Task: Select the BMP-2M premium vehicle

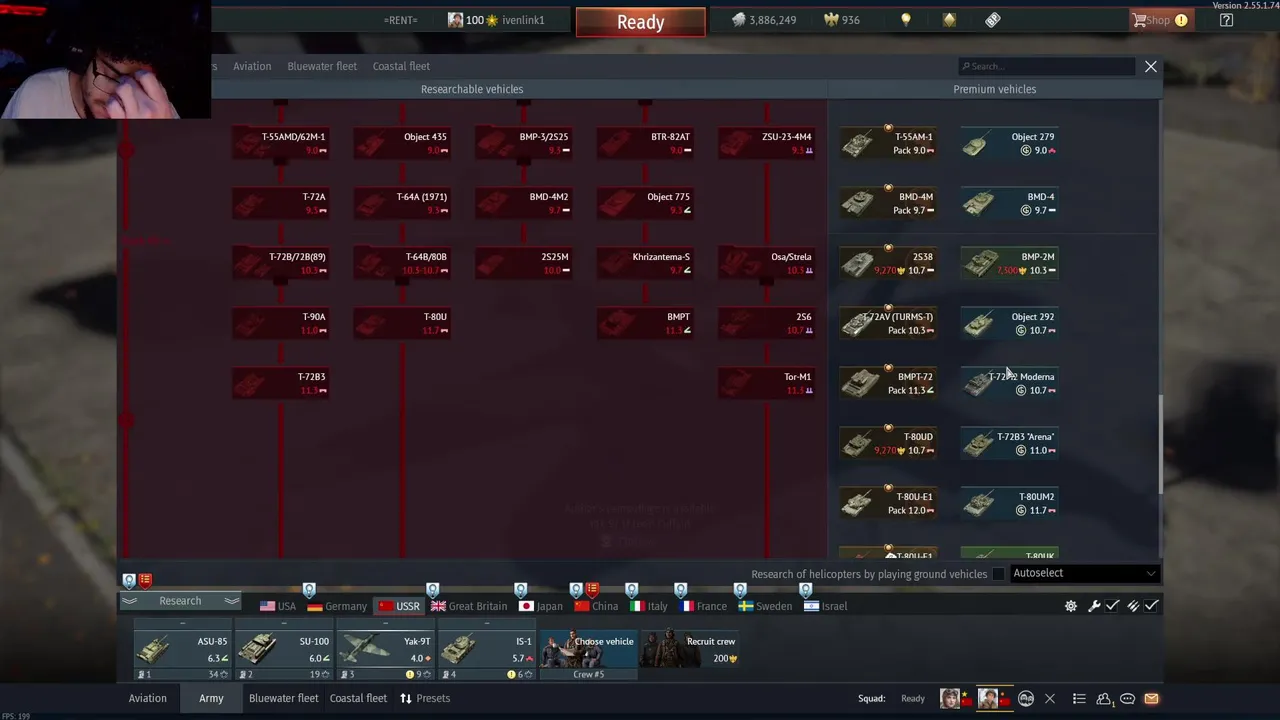Action: [1008, 263]
